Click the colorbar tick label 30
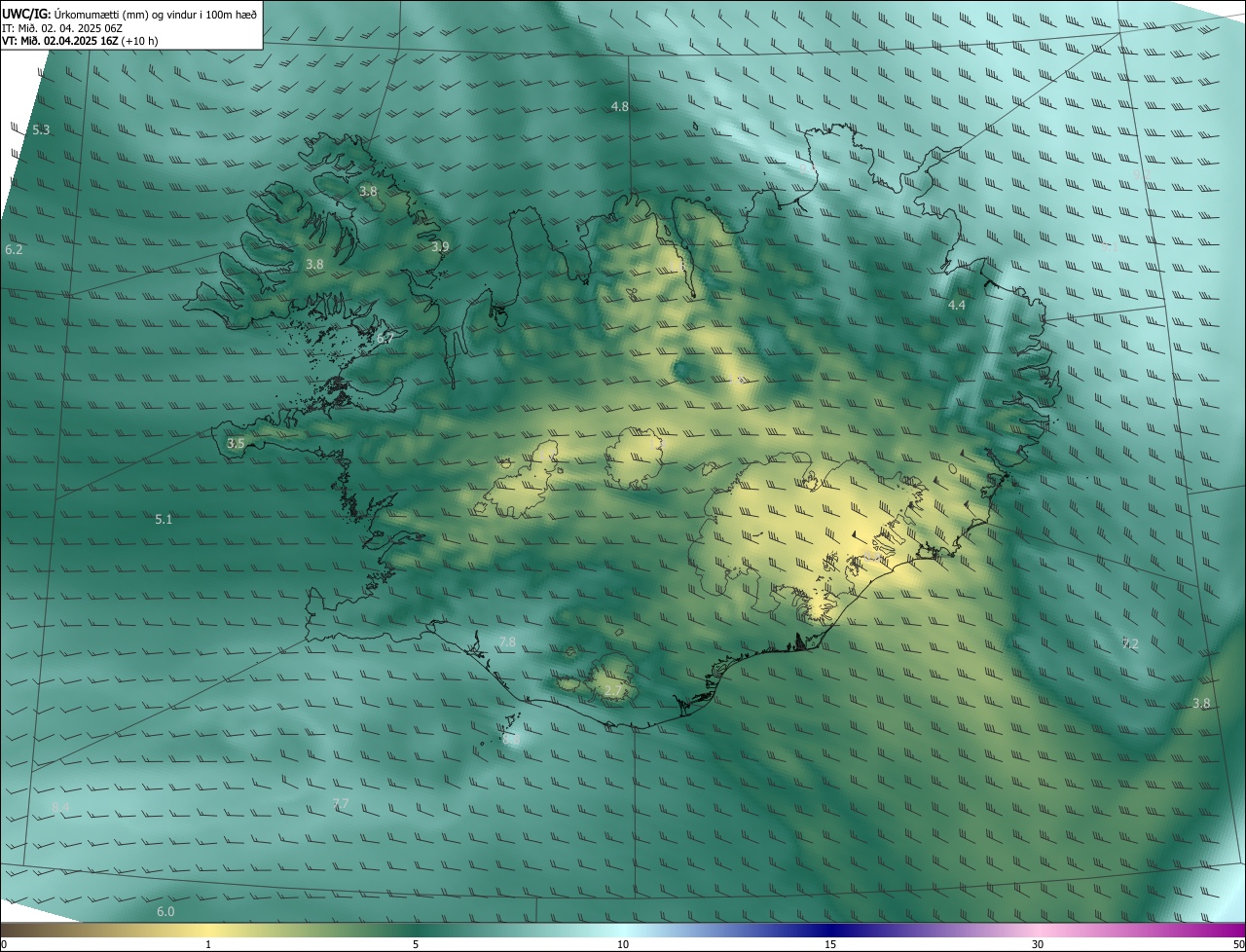 pyautogui.click(x=1038, y=944)
